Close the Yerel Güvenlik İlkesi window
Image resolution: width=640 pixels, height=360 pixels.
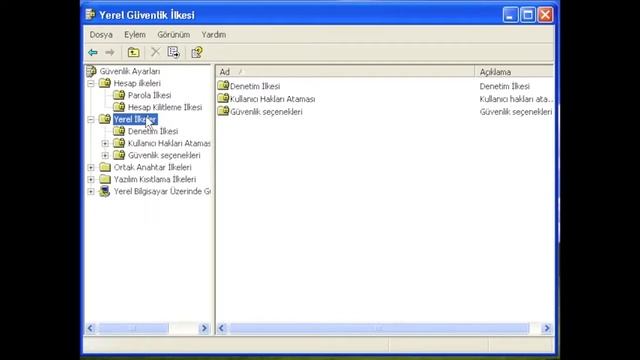546,15
